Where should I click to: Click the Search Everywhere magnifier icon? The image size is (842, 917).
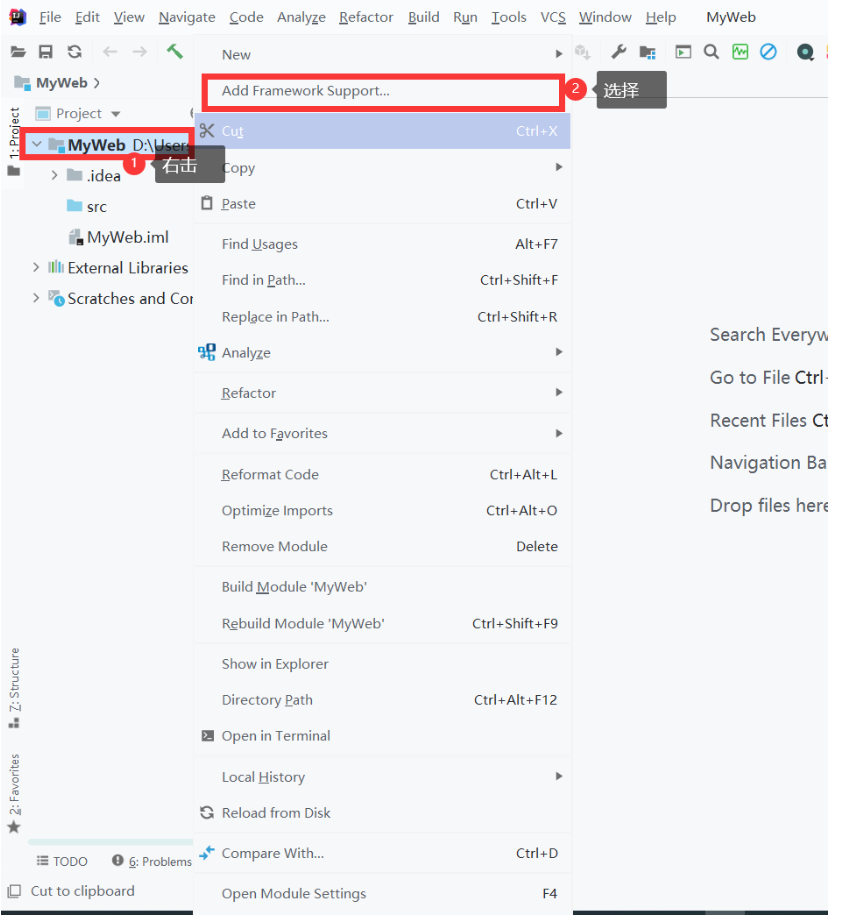(711, 52)
